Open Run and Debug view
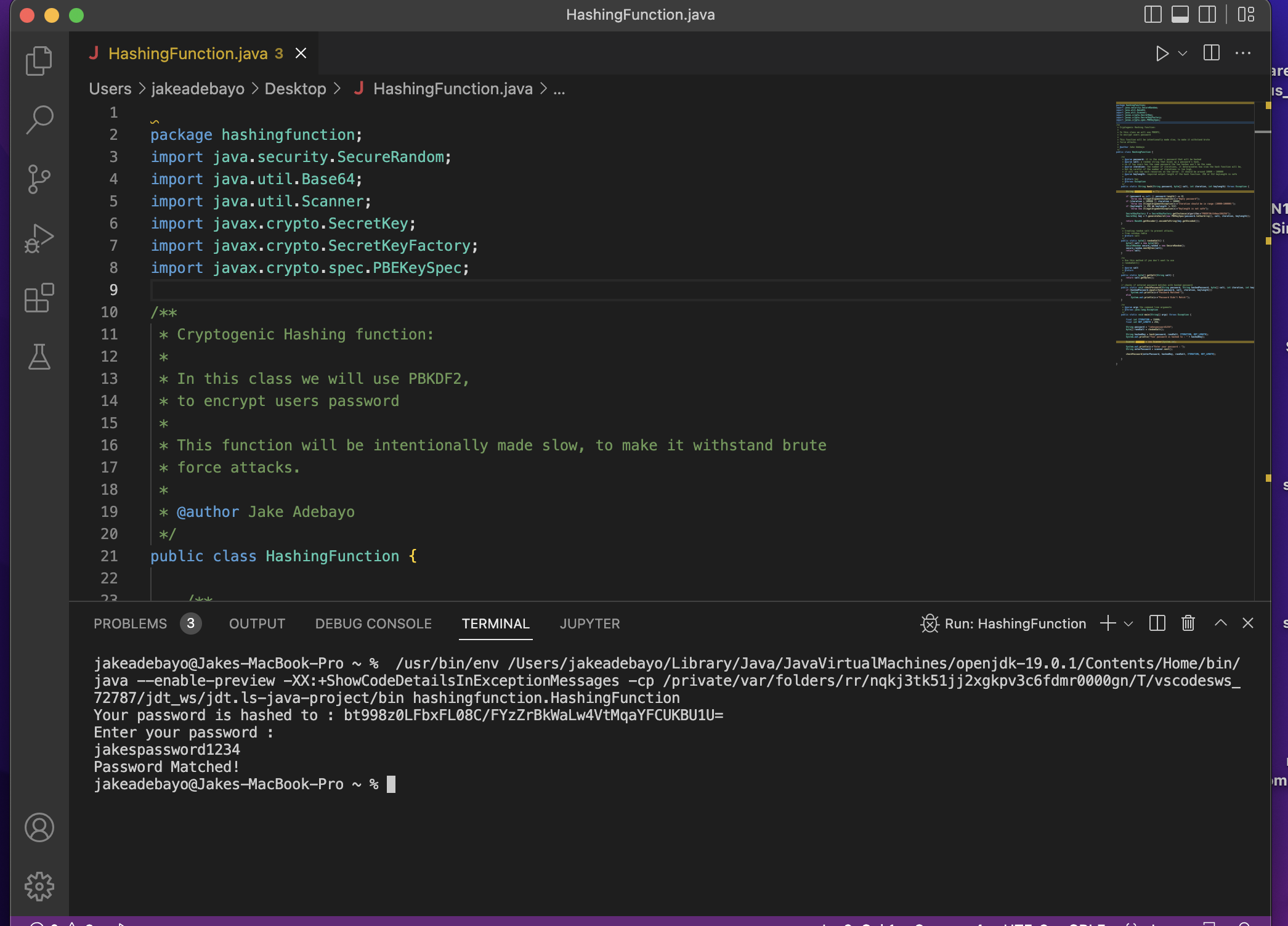Image resolution: width=1288 pixels, height=926 pixels. coord(39,238)
